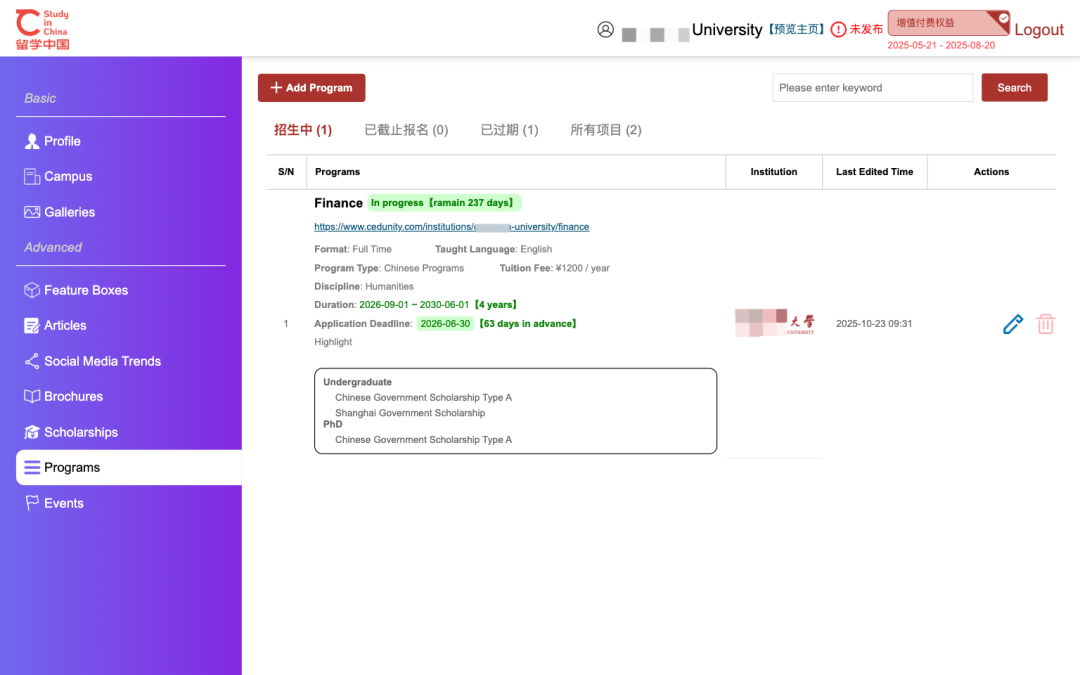Select the Programs sidebar entry
This screenshot has width=1080, height=675.
(129, 468)
